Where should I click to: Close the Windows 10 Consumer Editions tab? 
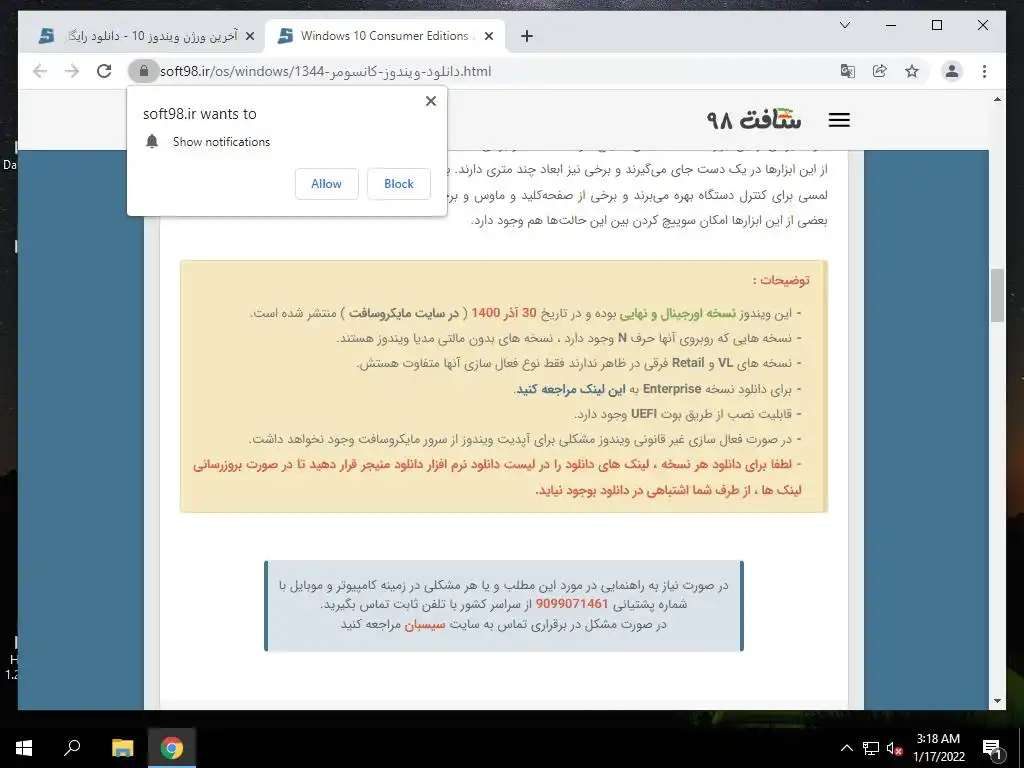click(x=488, y=37)
